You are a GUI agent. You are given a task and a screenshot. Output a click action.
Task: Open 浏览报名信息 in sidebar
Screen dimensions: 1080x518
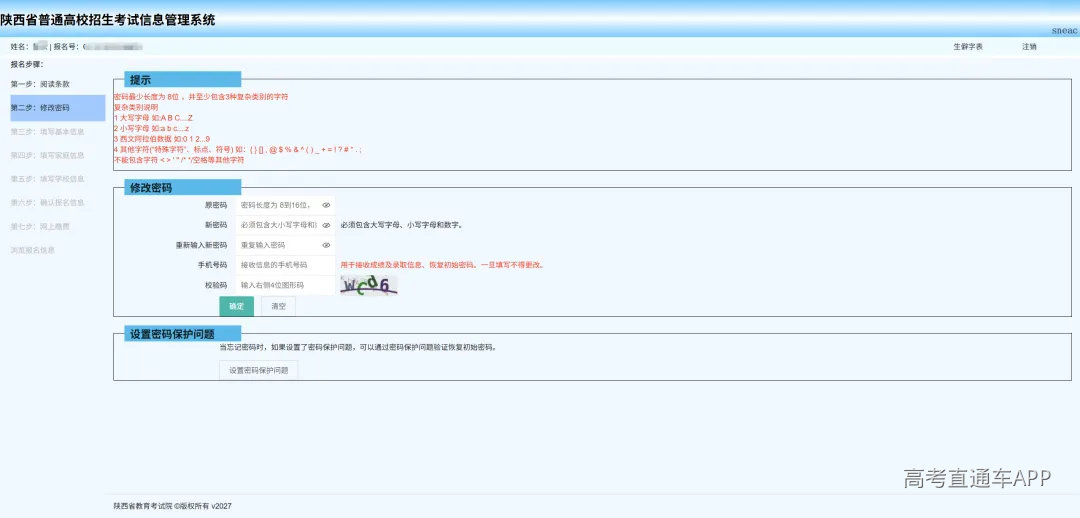[32, 250]
